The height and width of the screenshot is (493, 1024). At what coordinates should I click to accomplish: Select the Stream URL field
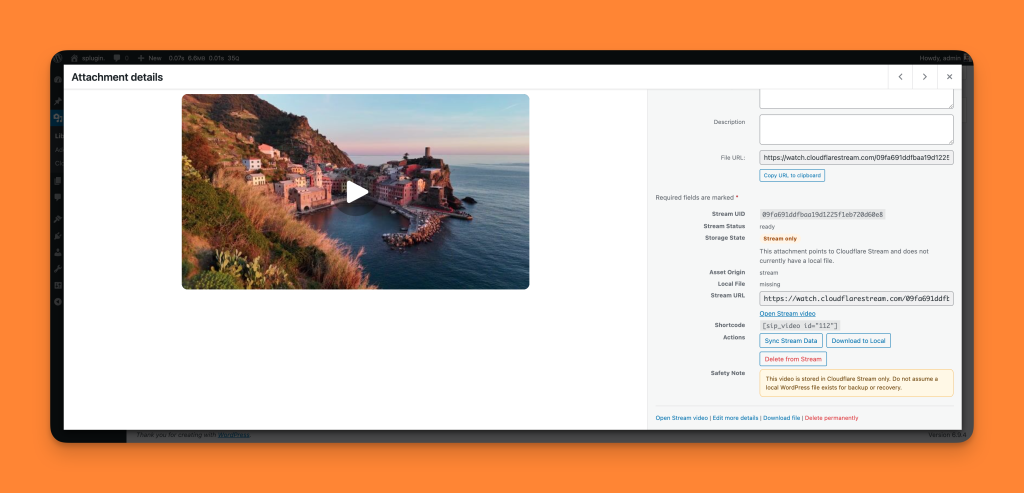coord(856,298)
